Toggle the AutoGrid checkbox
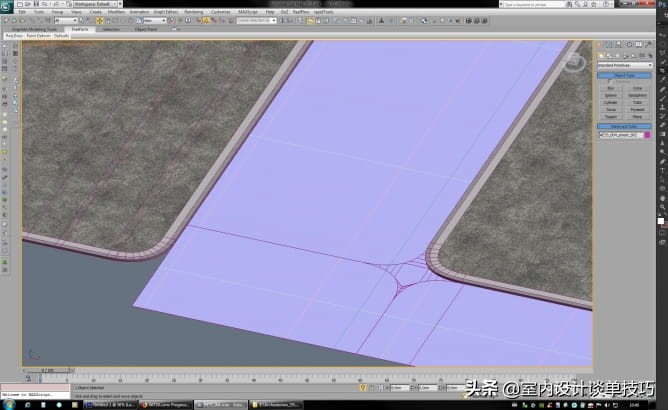This screenshot has height=410, width=668. pyautogui.click(x=611, y=81)
